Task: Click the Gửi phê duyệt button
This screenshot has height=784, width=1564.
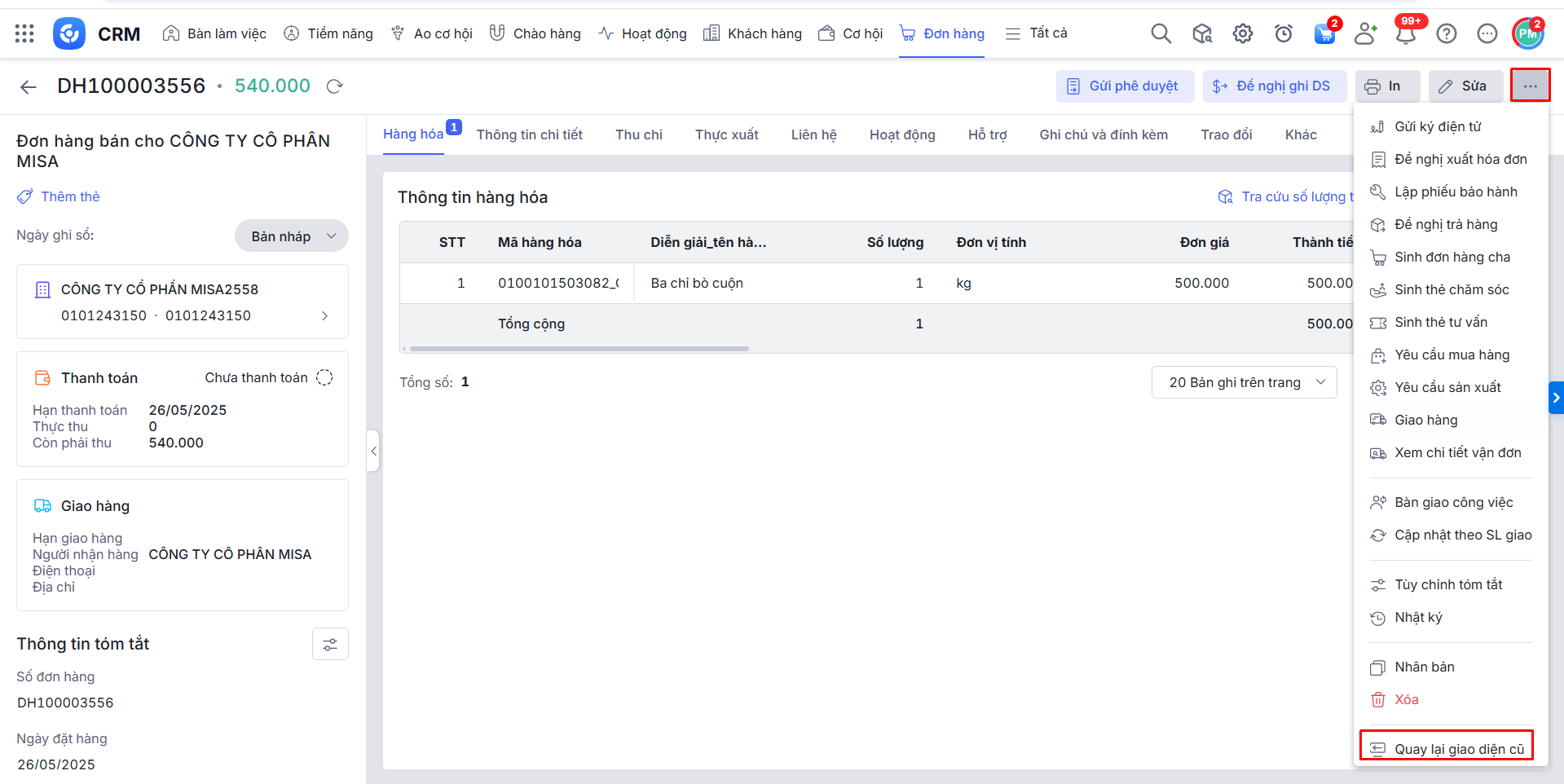Action: point(1124,86)
